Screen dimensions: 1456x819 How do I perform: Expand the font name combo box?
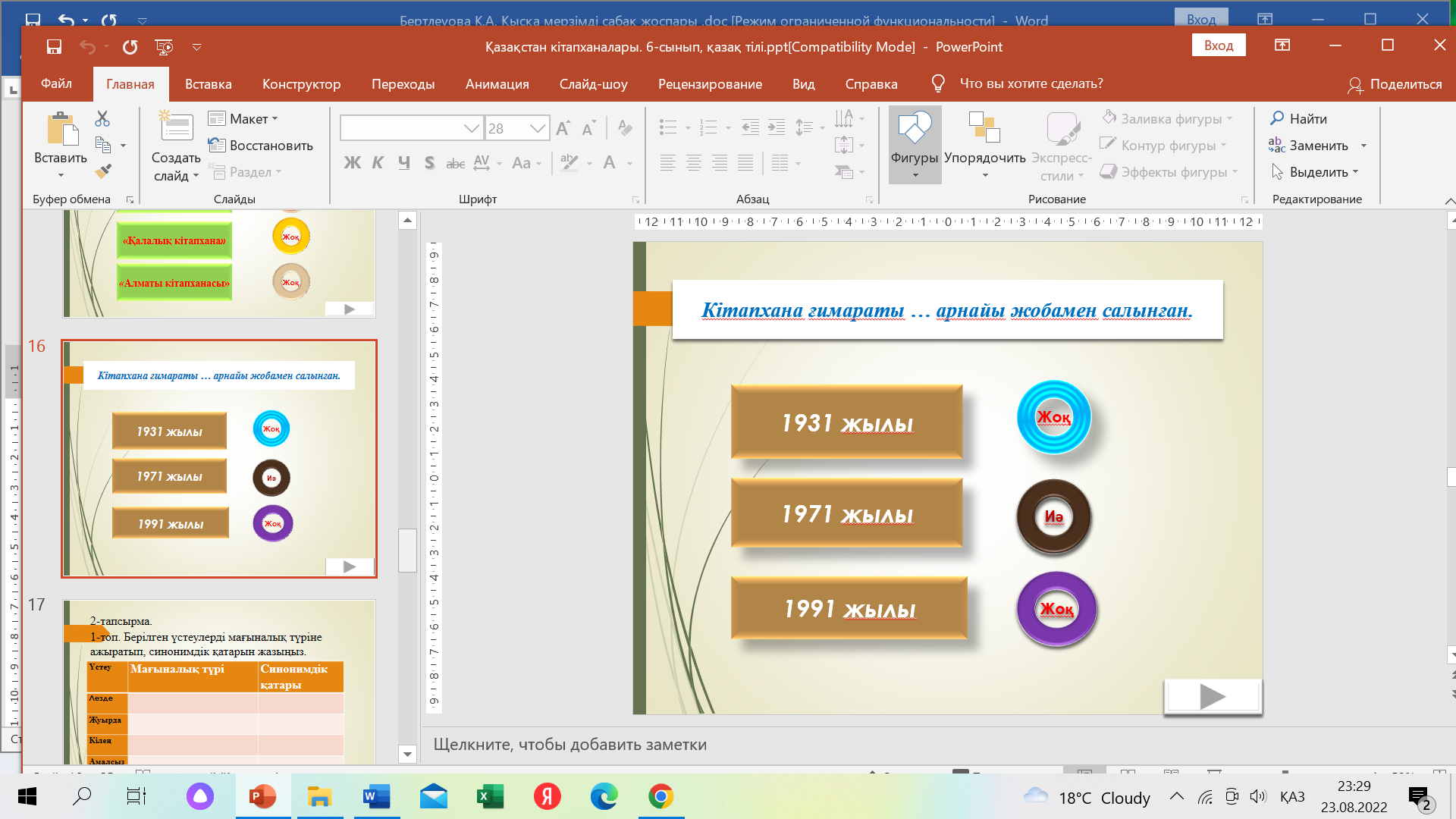click(472, 128)
